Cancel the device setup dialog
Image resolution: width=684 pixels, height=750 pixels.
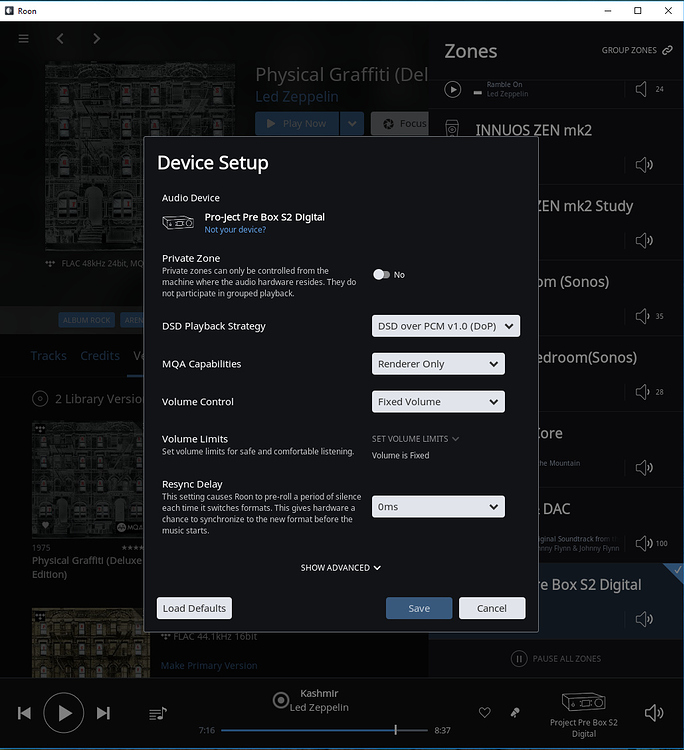pyautogui.click(x=492, y=608)
